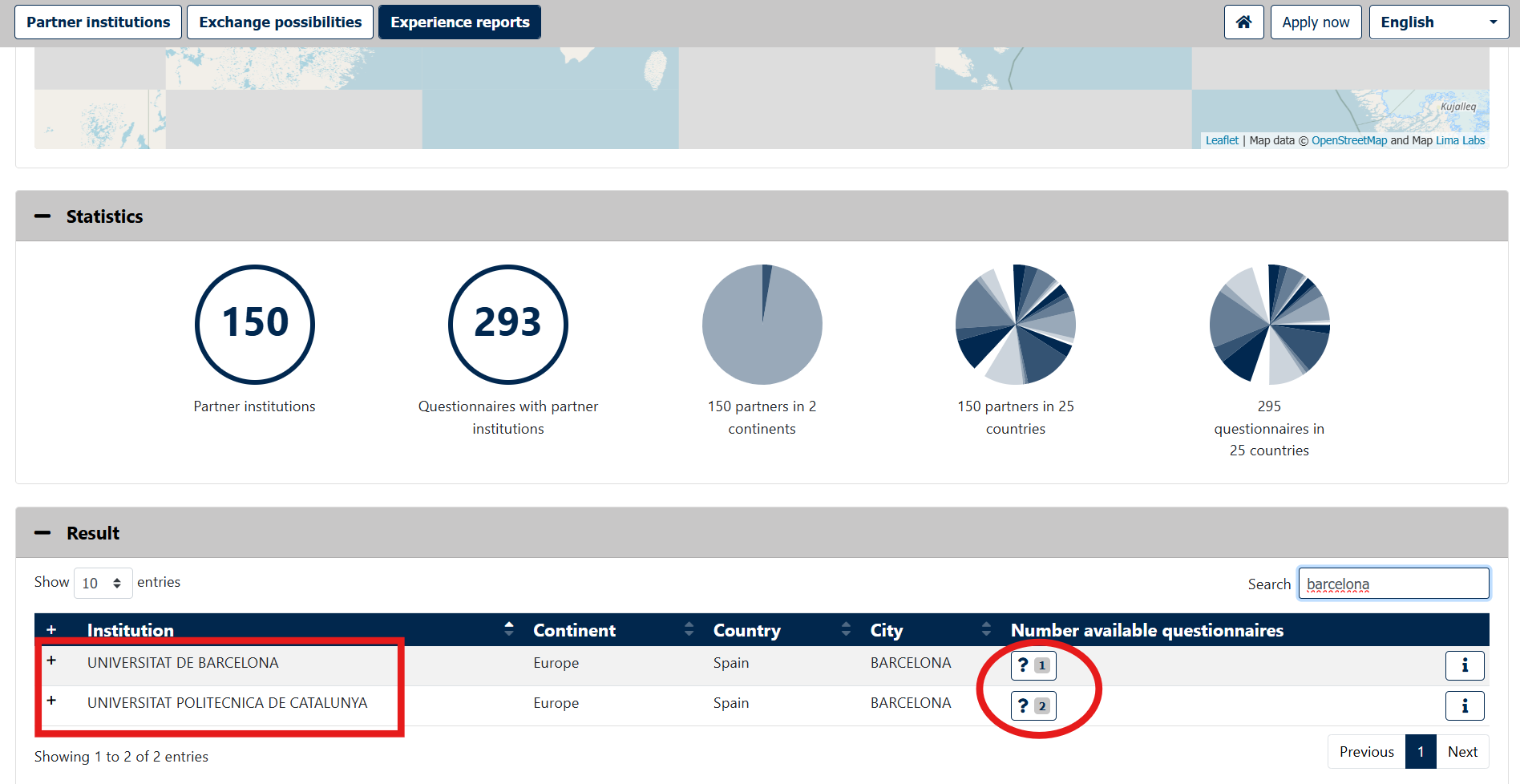Screen dimensions: 1520x784
Task: Select page 1 in pagination
Action: coord(1421,752)
